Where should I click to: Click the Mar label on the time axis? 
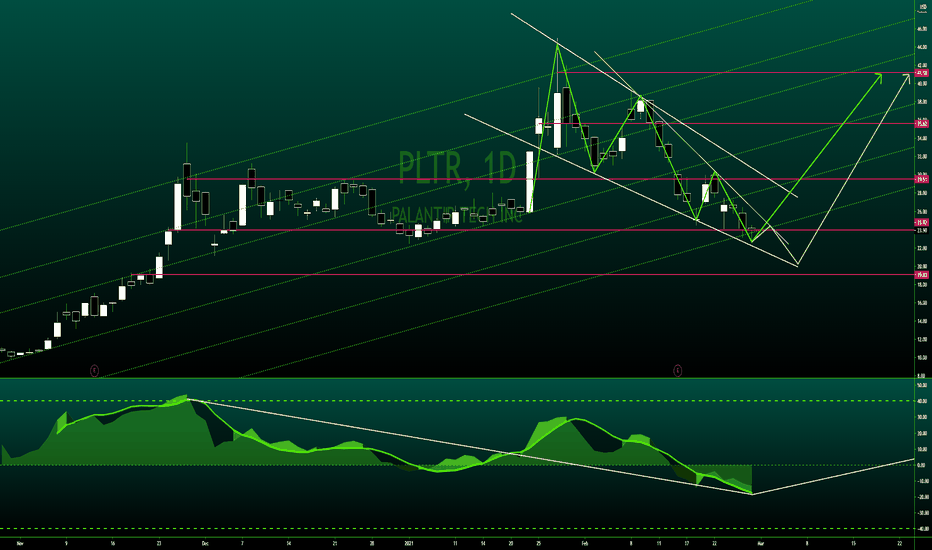(760, 543)
